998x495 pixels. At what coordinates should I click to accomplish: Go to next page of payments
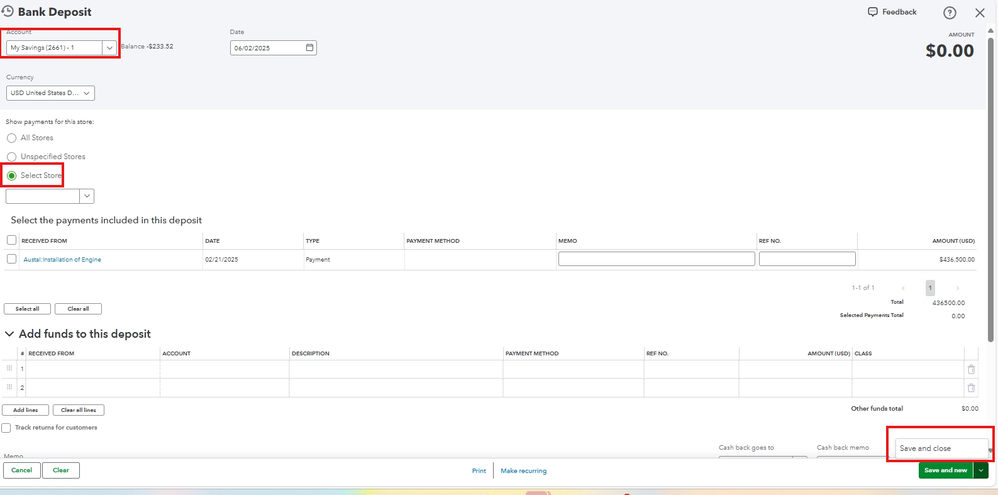point(957,288)
